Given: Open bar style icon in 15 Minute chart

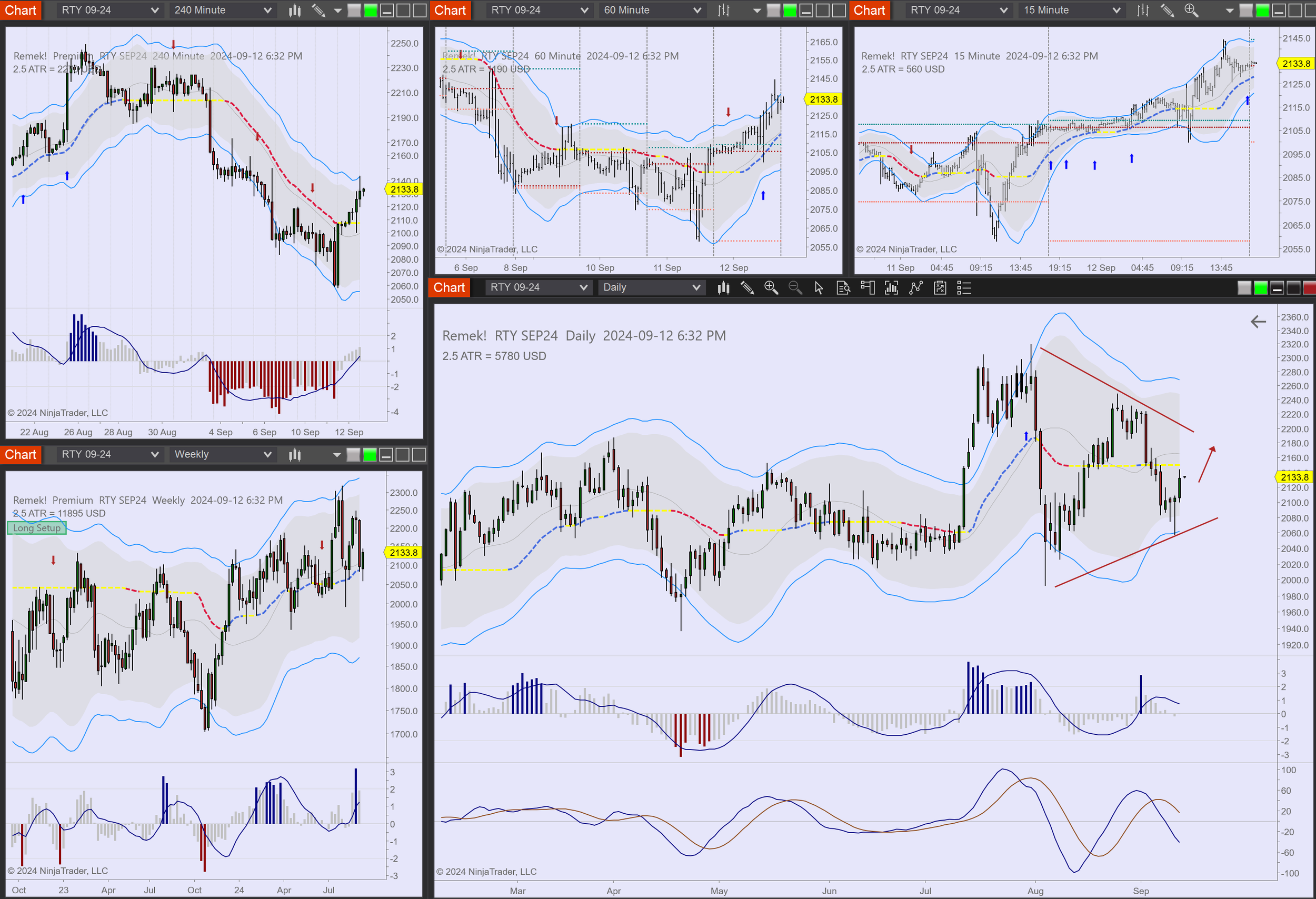Looking at the screenshot, I should tap(1143, 10).
